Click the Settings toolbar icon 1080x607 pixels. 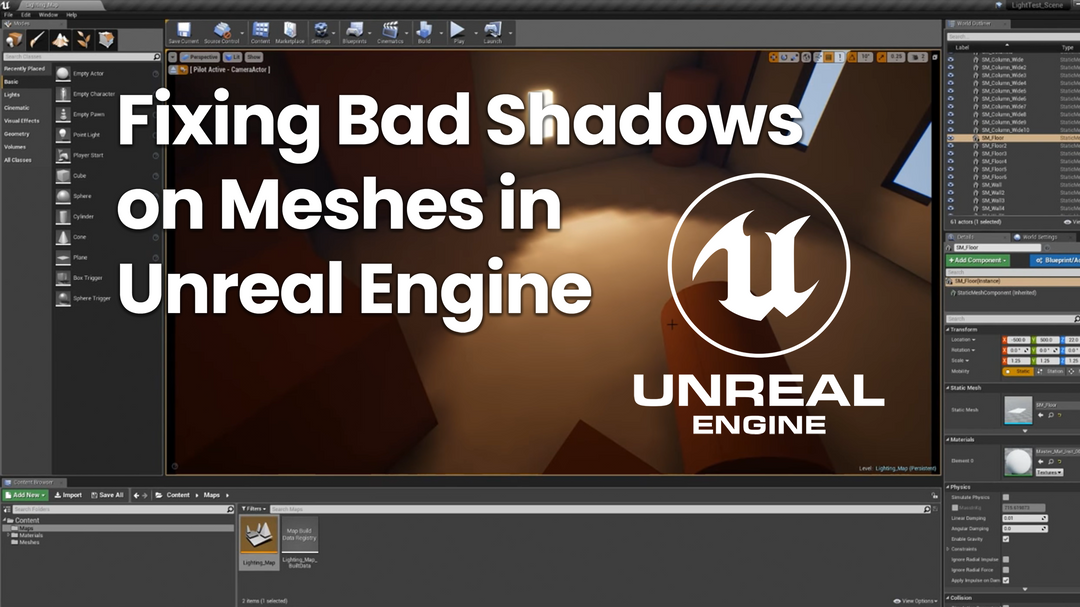pos(321,31)
